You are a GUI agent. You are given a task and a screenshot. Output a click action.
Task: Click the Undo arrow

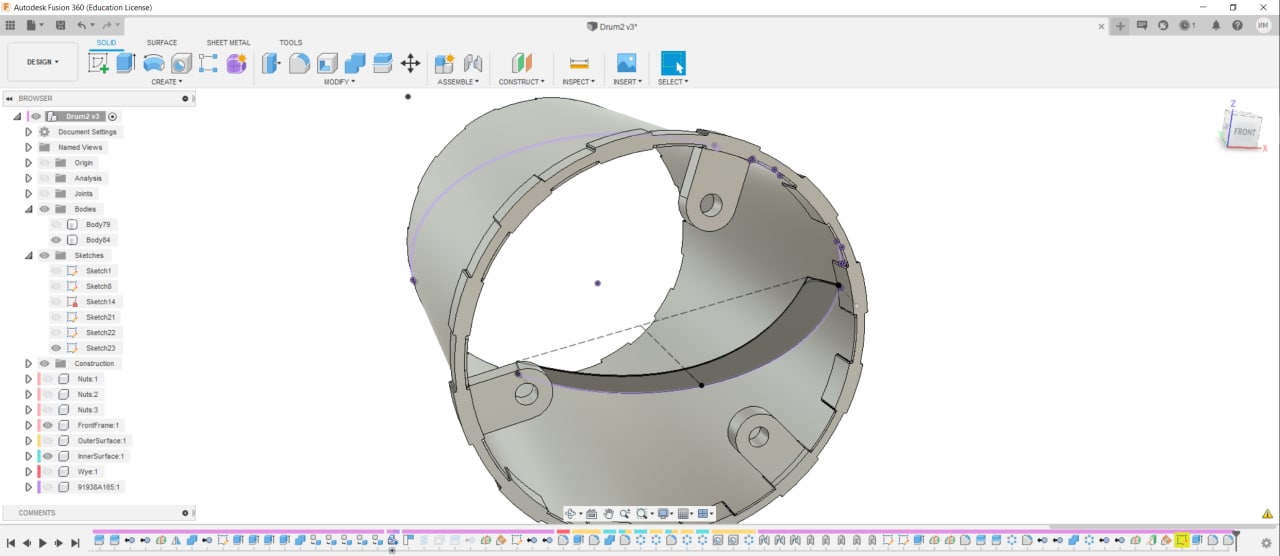click(x=82, y=25)
